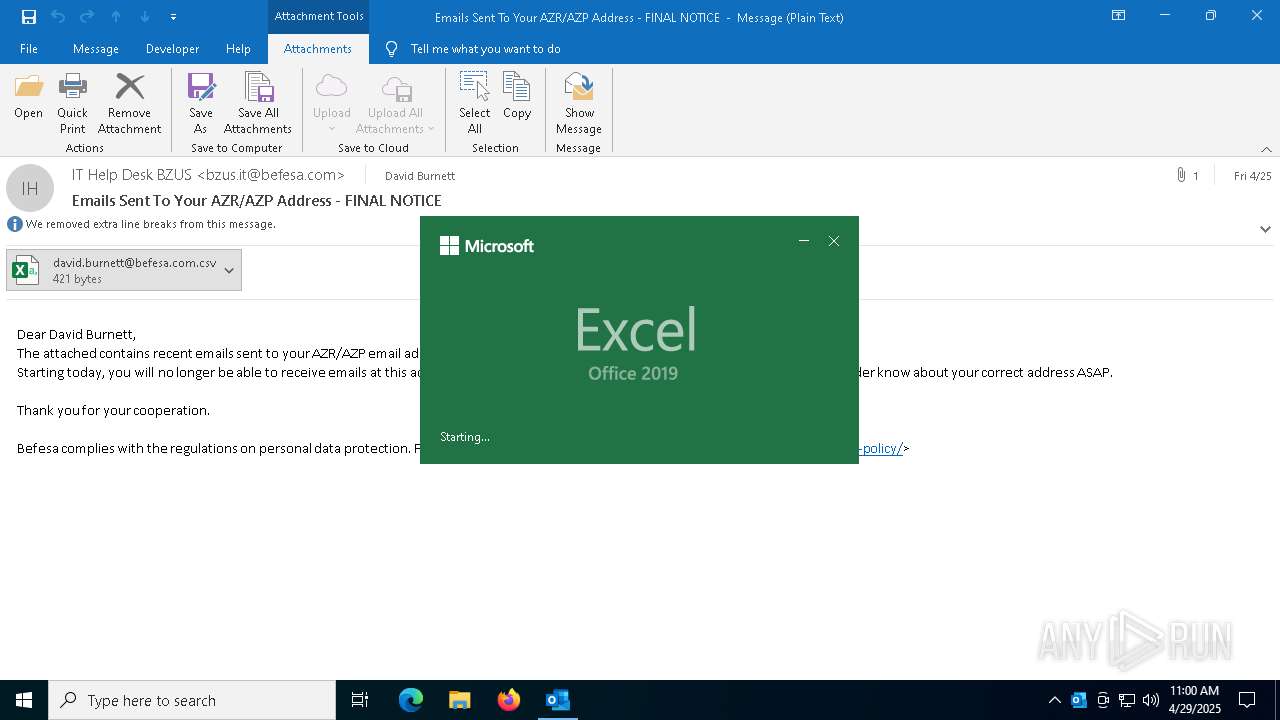Viewport: 1280px width, 720px height.
Task: Remove the attachment from the message
Action: coord(129,104)
